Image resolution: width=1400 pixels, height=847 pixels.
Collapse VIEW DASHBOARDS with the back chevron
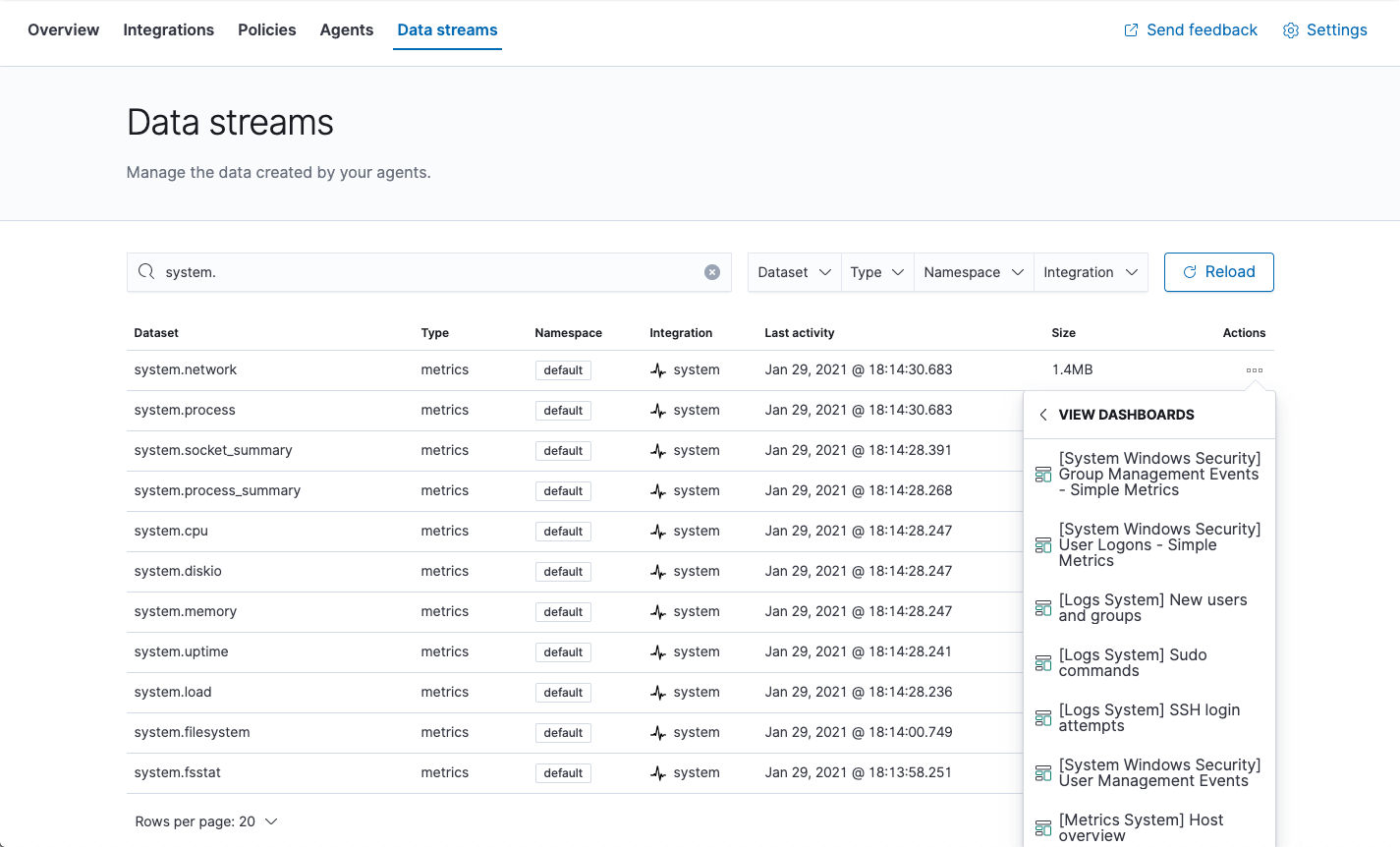coord(1042,414)
